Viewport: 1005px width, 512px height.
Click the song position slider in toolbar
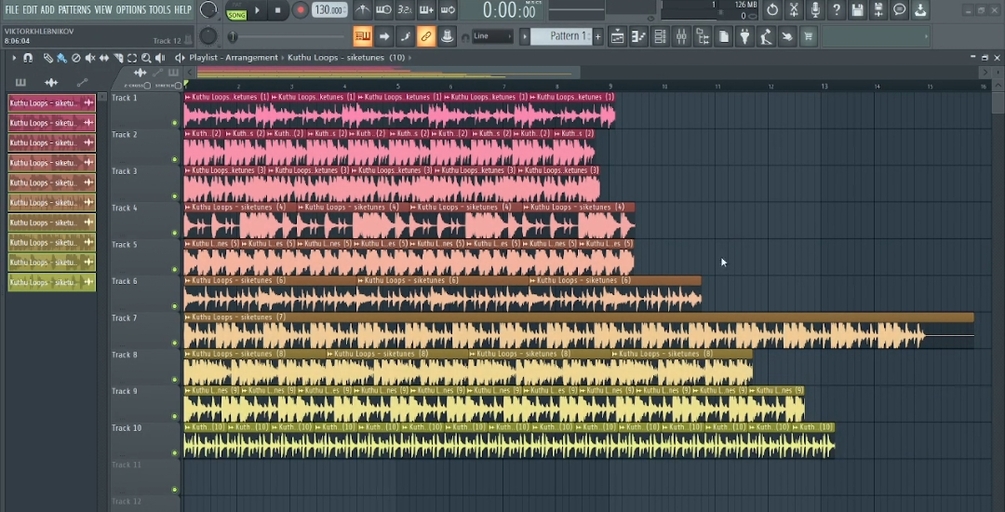tap(288, 37)
